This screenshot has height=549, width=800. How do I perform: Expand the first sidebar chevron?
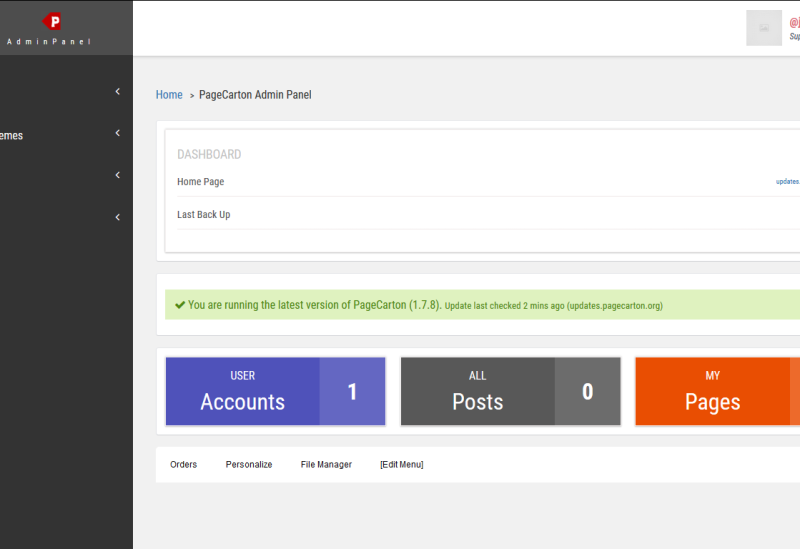pos(118,91)
